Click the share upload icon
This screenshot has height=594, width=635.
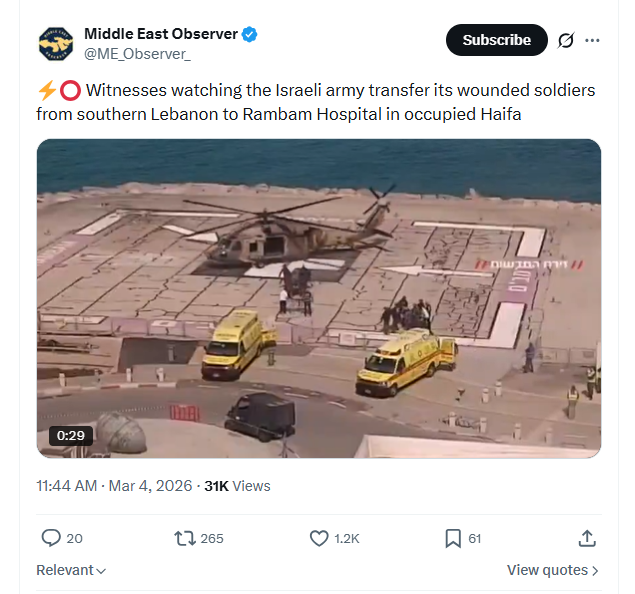(587, 538)
